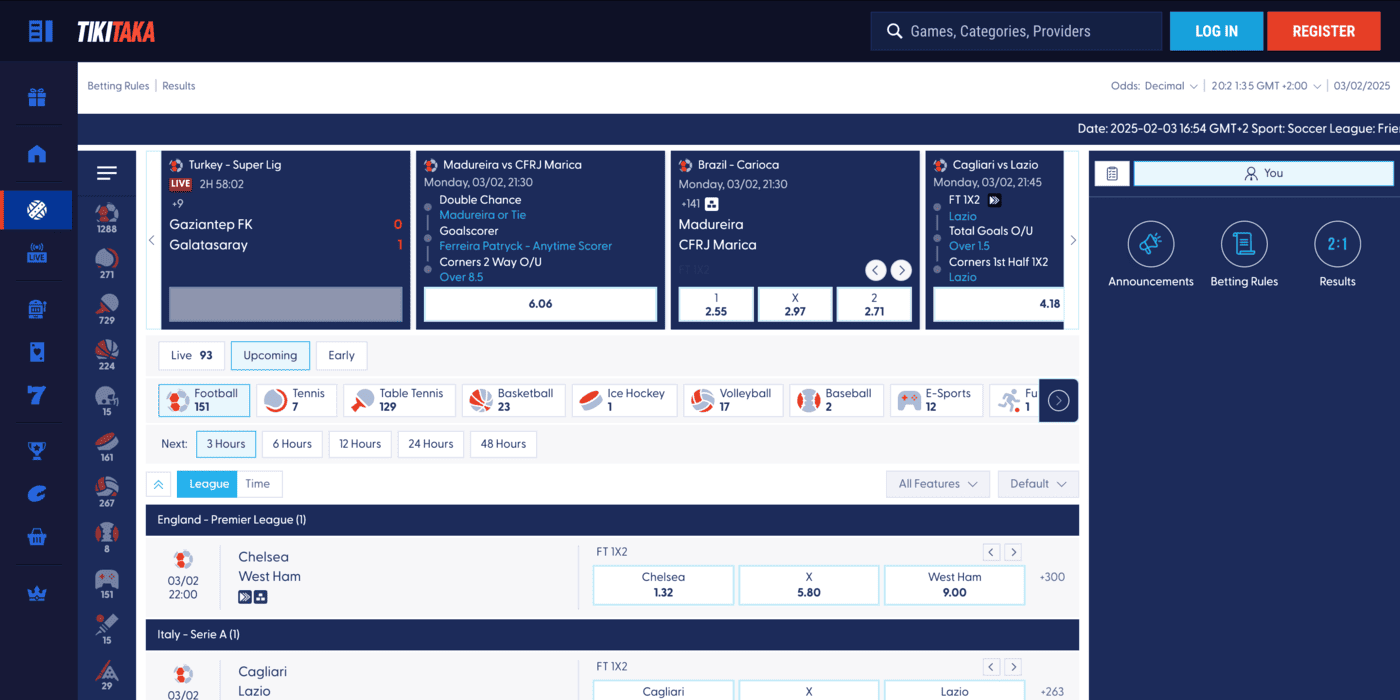Set Next filter to 48 Hours

click(x=503, y=444)
